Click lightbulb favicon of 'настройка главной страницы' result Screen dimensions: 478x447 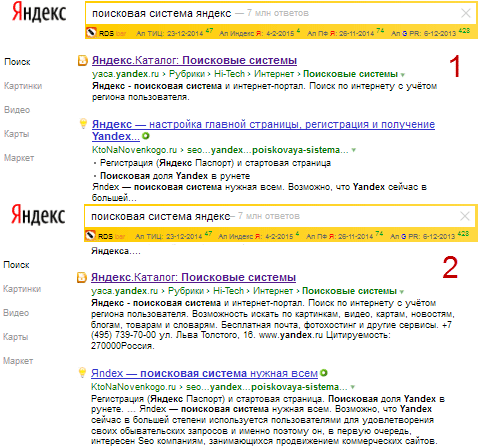(83, 124)
